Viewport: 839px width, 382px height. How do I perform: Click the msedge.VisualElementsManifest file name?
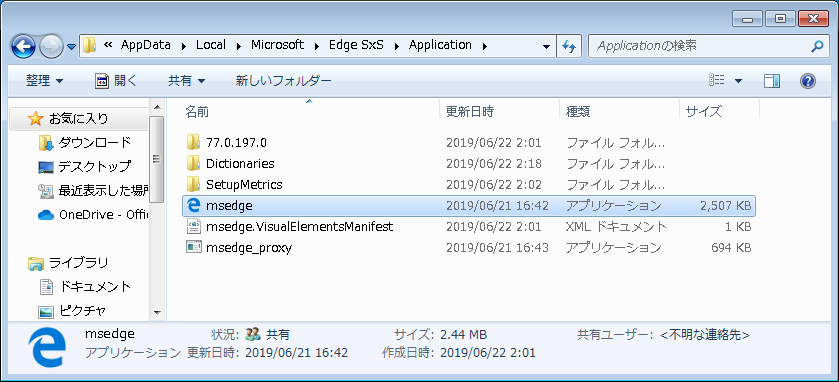[x=299, y=227]
